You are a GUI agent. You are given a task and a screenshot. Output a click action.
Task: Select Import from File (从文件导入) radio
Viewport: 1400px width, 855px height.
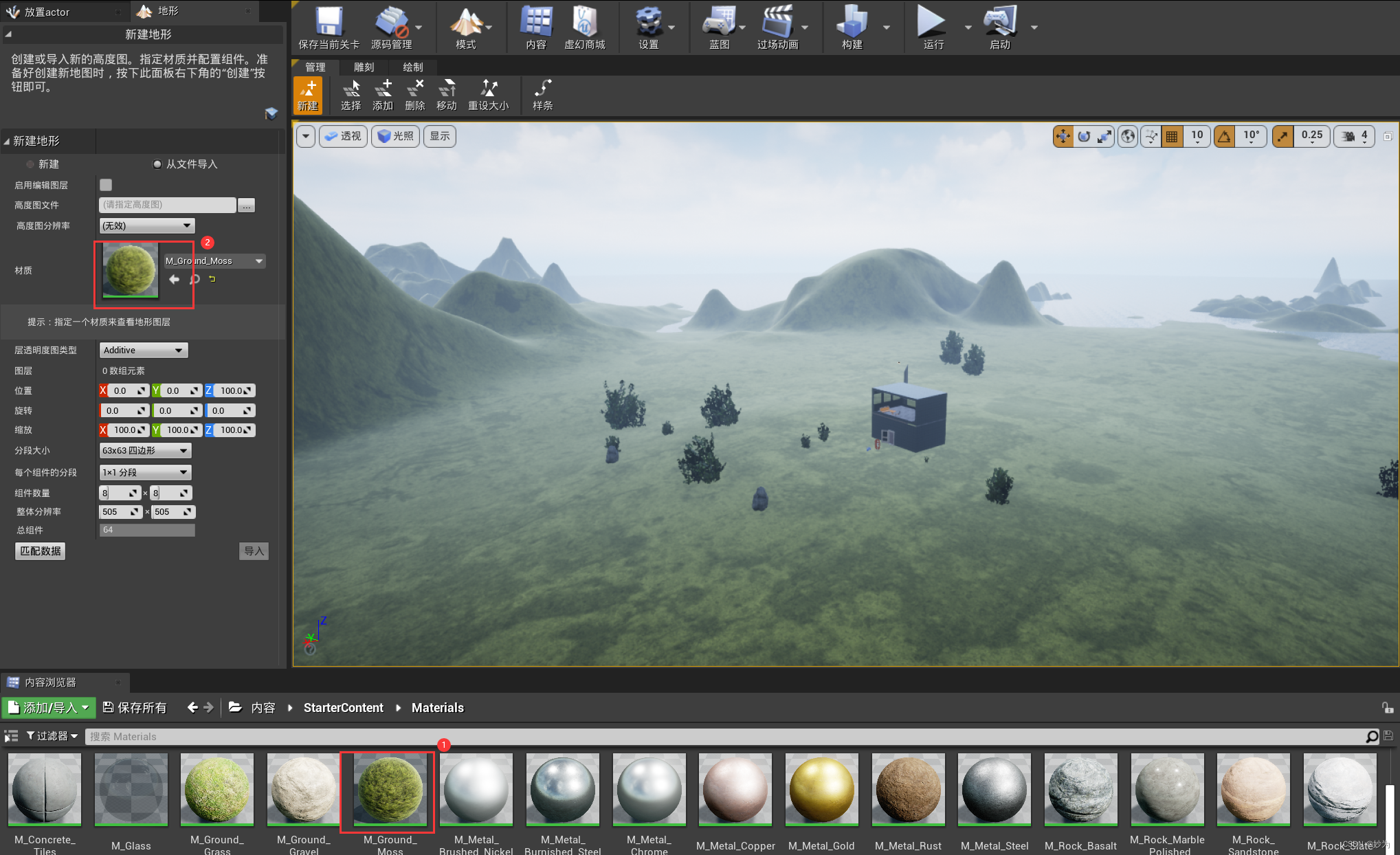click(x=157, y=164)
